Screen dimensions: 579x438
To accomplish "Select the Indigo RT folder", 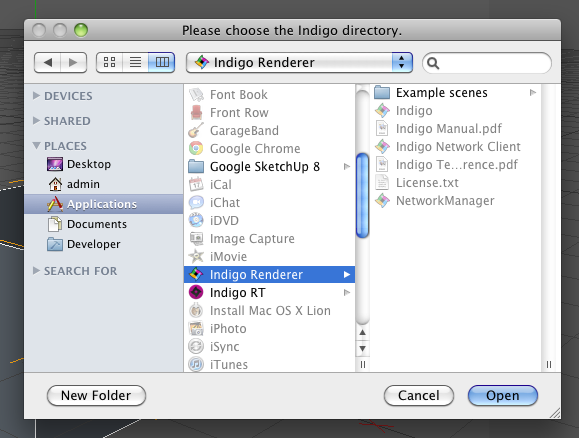I will tap(269, 292).
